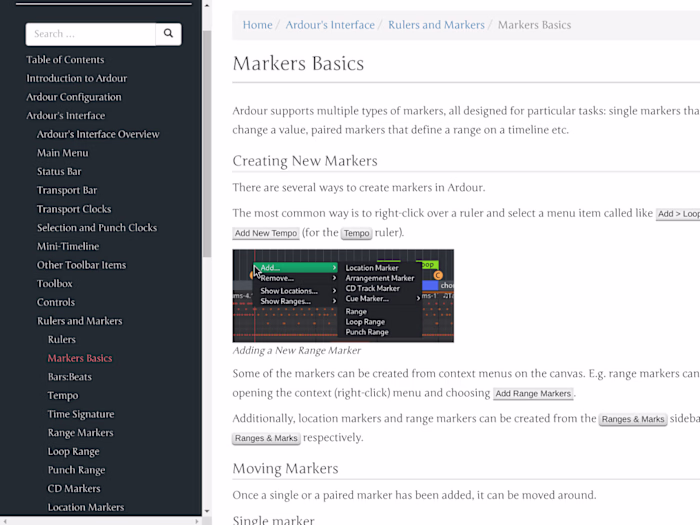Image resolution: width=700 pixels, height=525 pixels.
Task: Click the Adding a New Range Marker caption
Action: pyautogui.click(x=296, y=350)
